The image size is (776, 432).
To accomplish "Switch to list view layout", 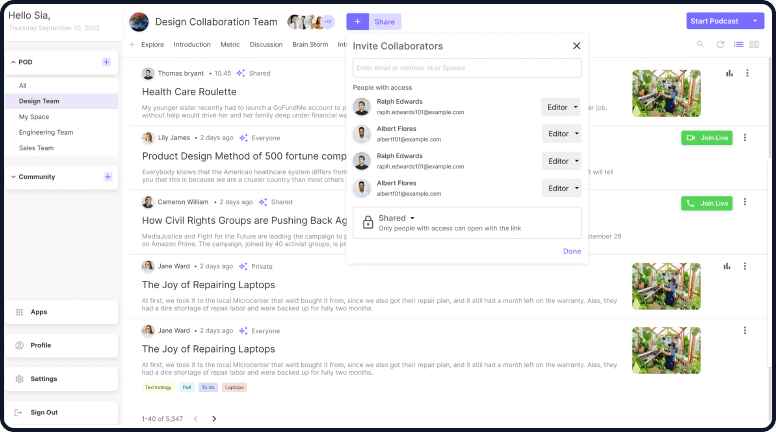I will click(738, 44).
